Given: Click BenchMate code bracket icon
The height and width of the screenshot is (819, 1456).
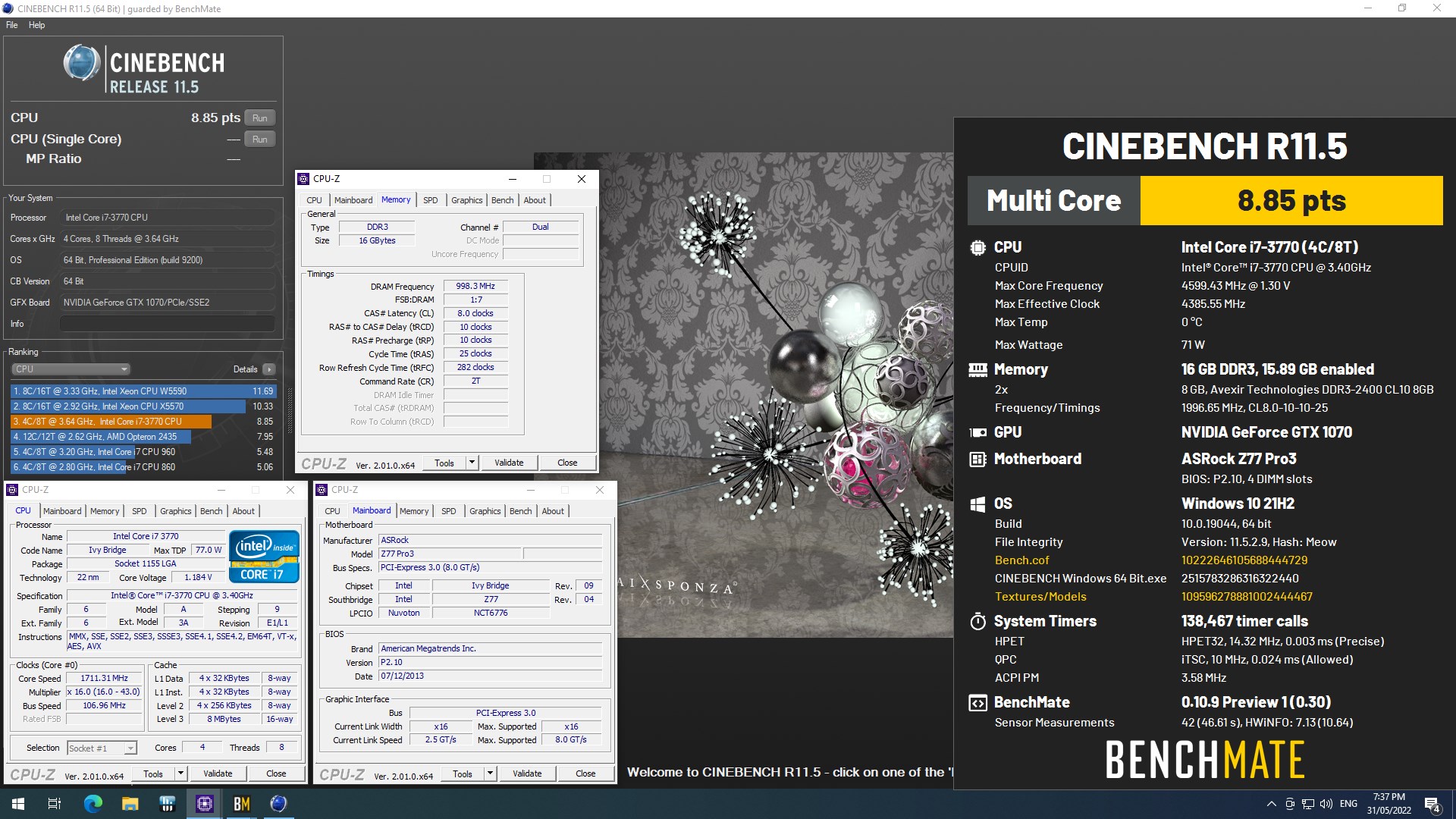Looking at the screenshot, I should [977, 703].
